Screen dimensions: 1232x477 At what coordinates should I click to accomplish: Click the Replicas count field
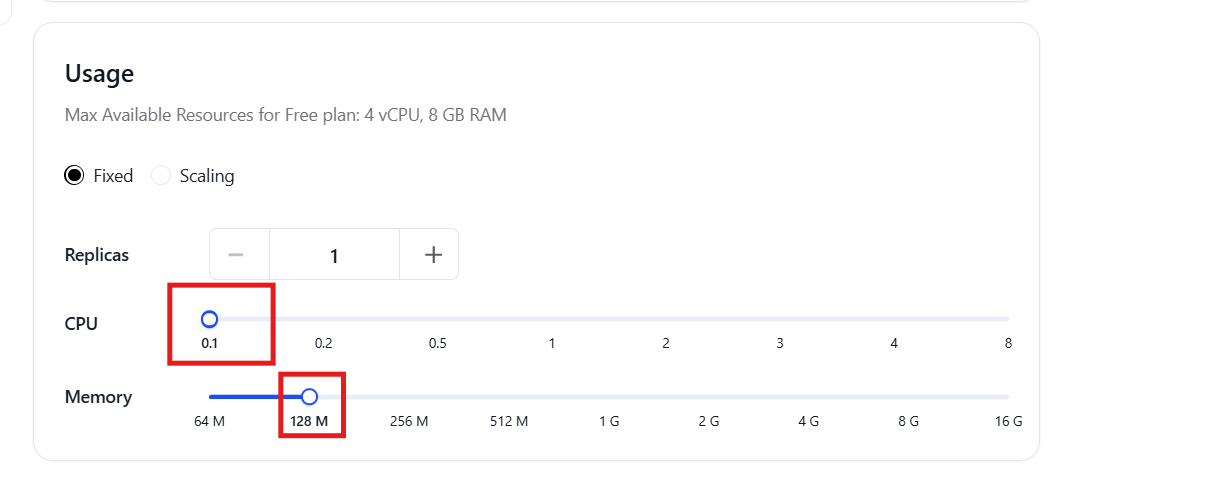[334, 254]
